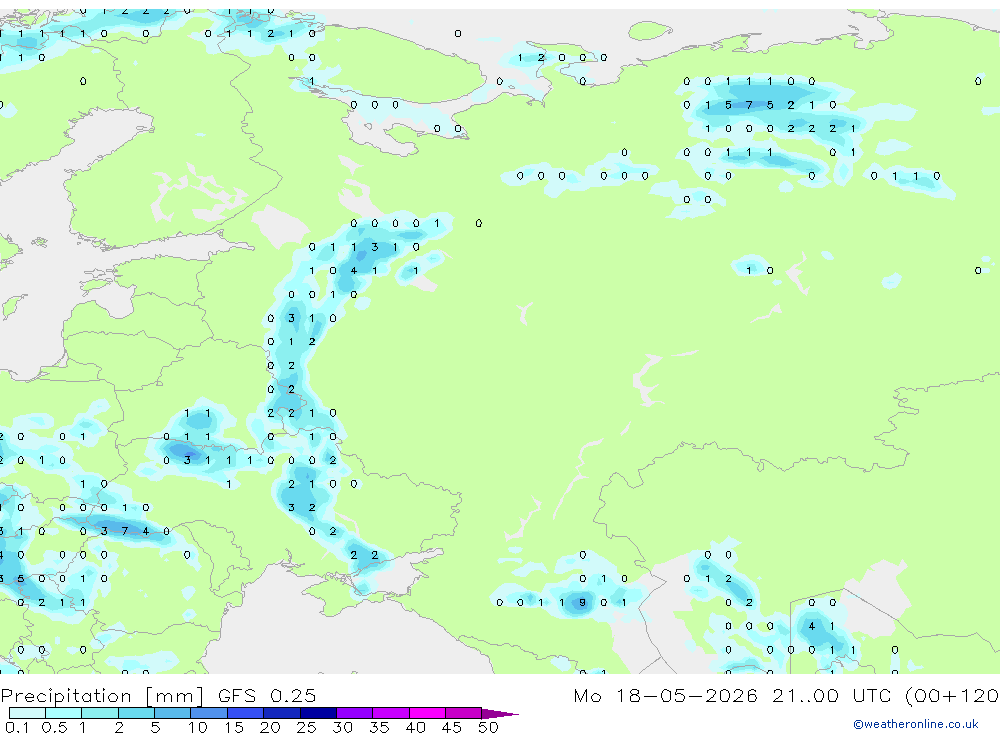Click the '10' legend scale label
1000x733 pixels.
[x=197, y=727]
